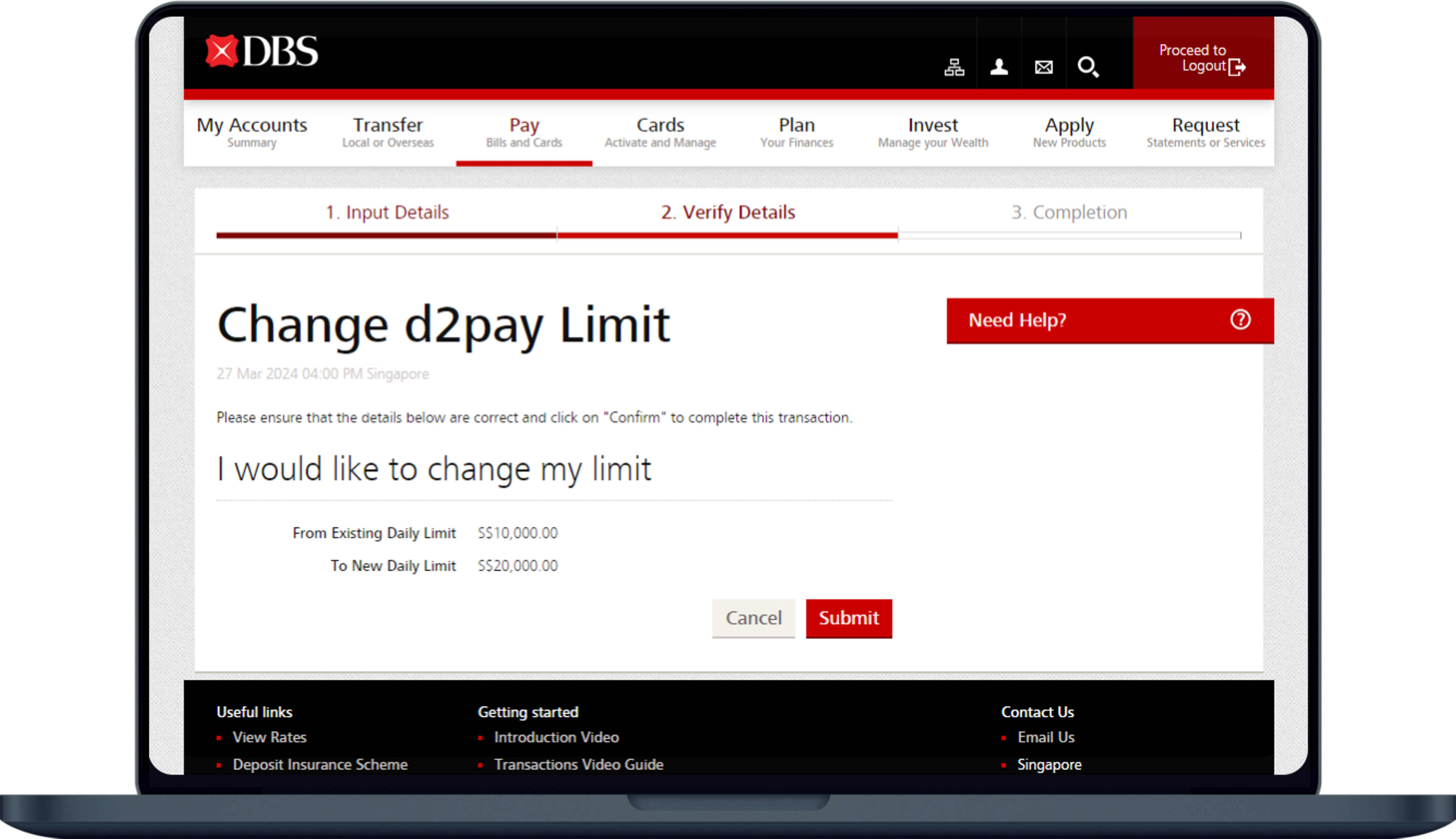
Task: Select step 3. Completion
Action: tap(1070, 212)
